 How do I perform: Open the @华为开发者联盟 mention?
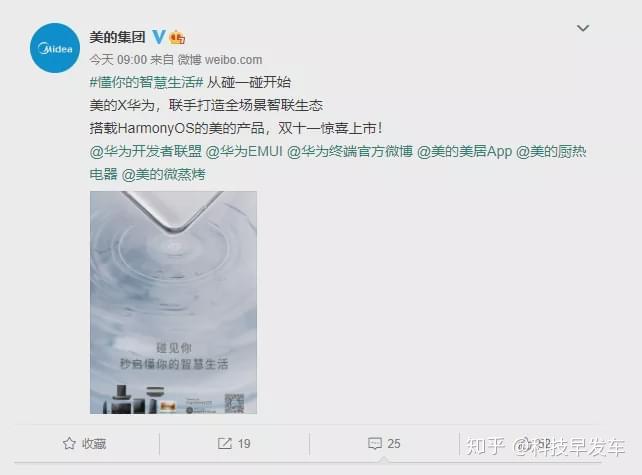(146, 152)
